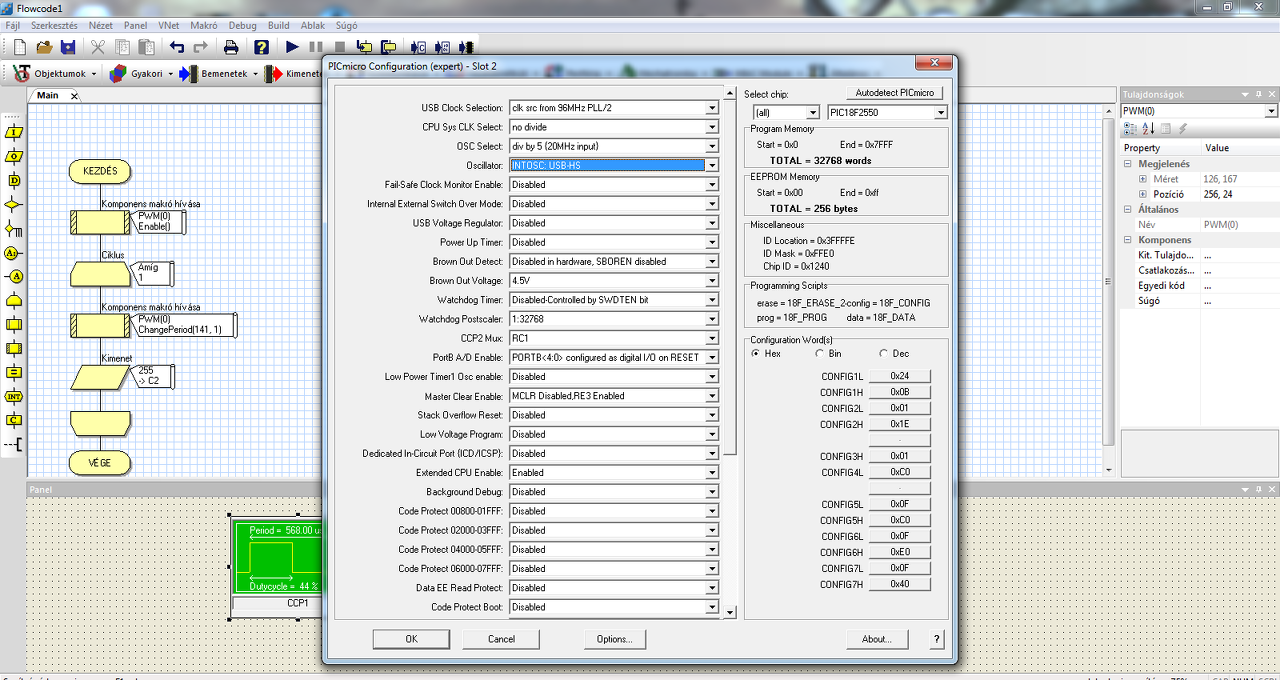Collapse the Megjelenés category

(1128, 164)
